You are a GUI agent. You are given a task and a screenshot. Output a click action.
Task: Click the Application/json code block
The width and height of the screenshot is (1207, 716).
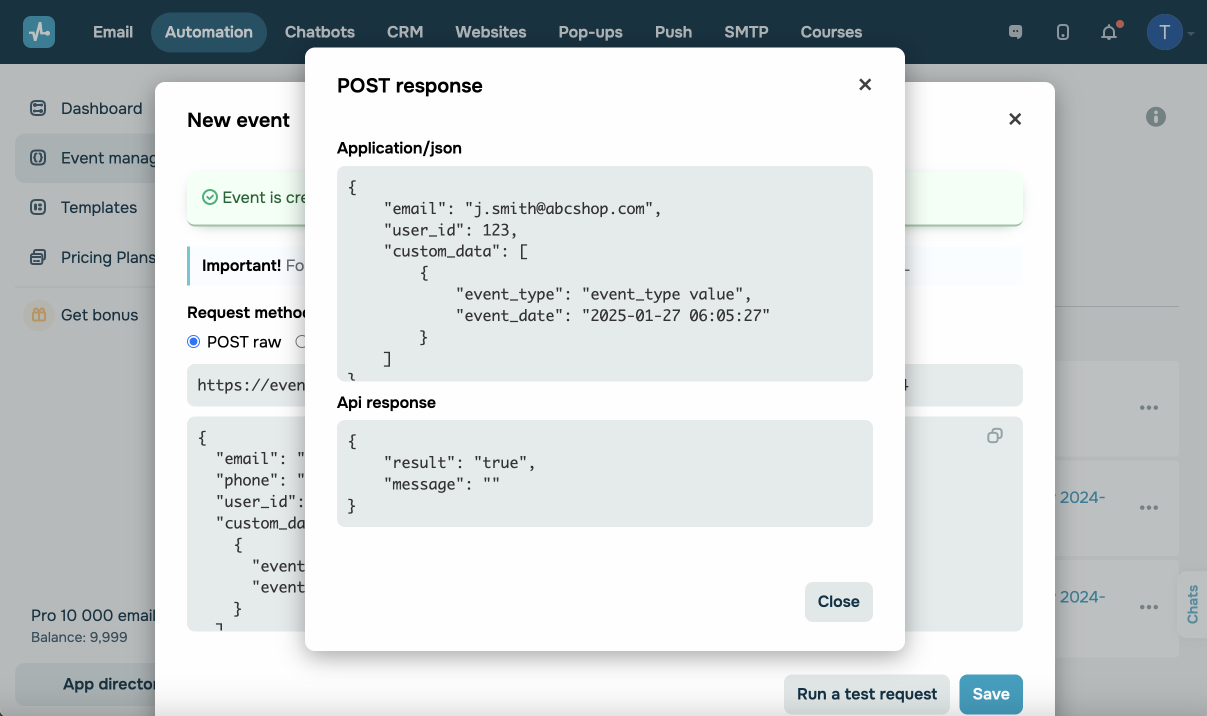605,273
